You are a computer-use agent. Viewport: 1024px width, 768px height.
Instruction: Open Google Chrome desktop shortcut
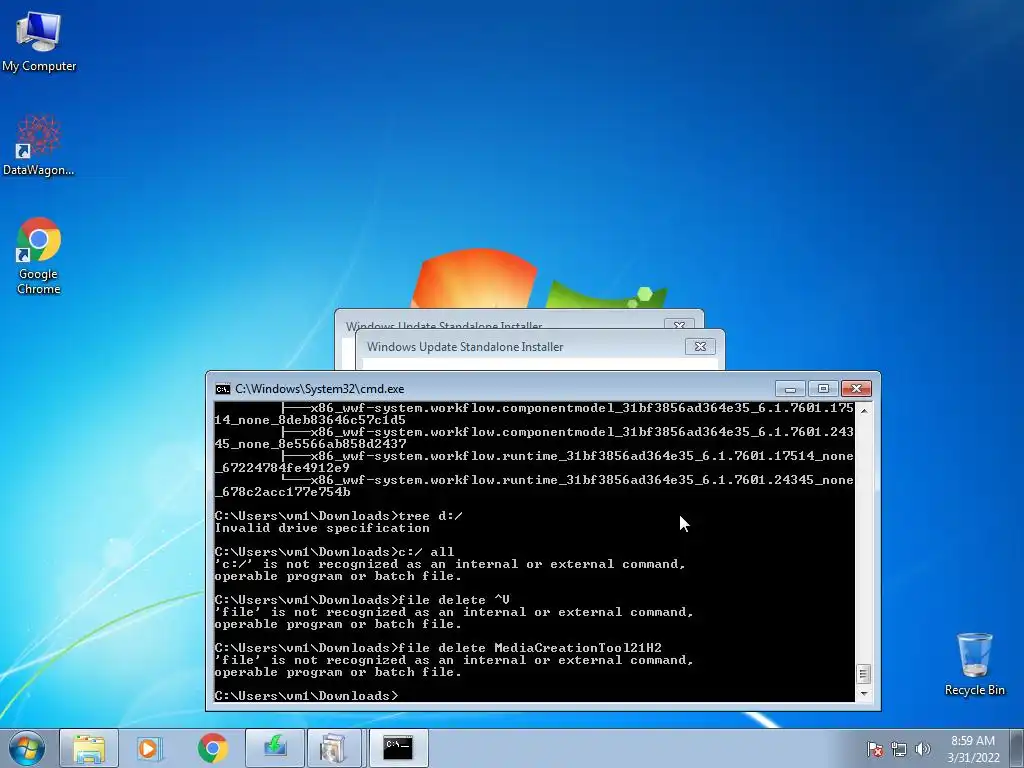click(39, 256)
